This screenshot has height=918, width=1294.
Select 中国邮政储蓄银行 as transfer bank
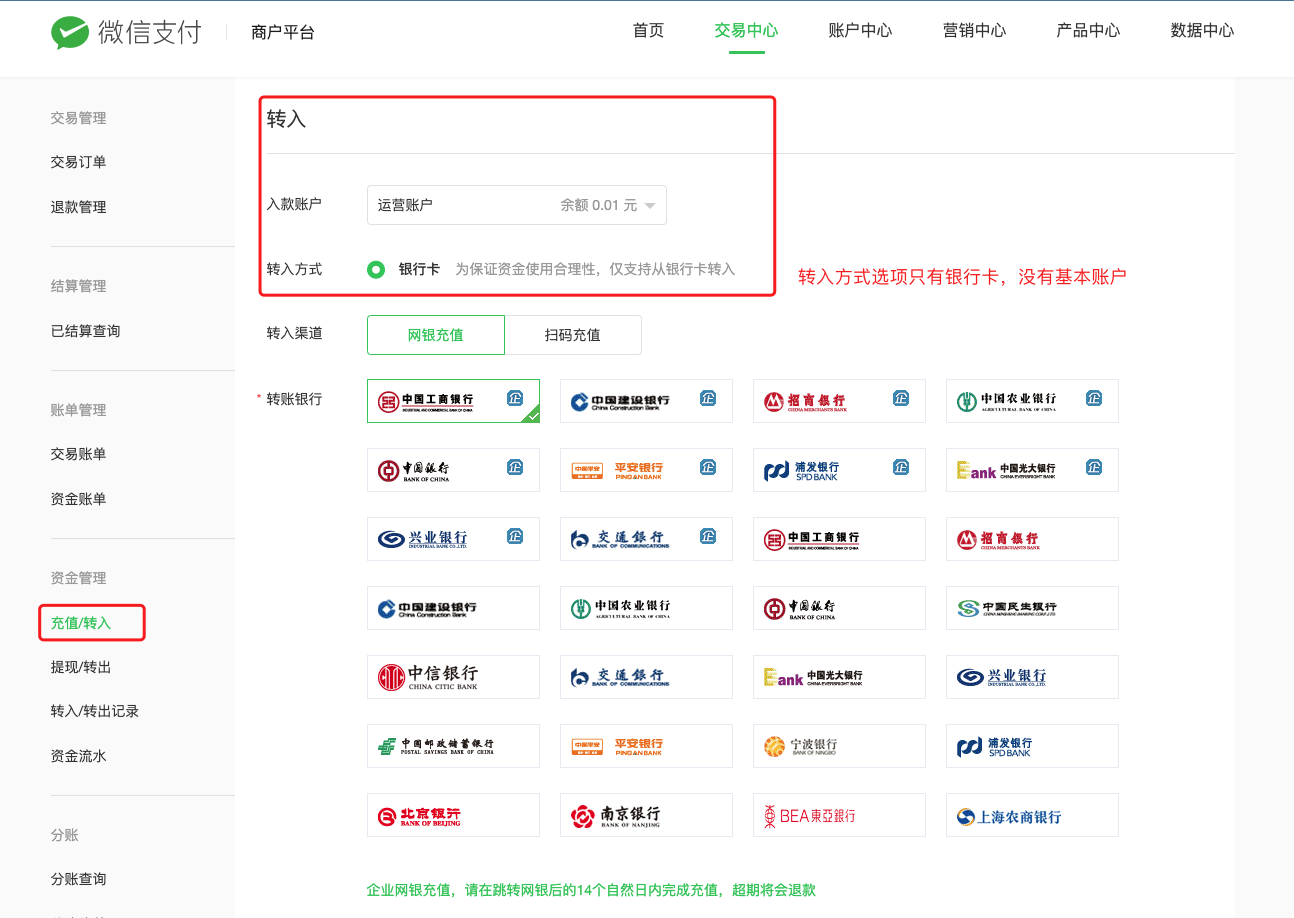(x=453, y=746)
